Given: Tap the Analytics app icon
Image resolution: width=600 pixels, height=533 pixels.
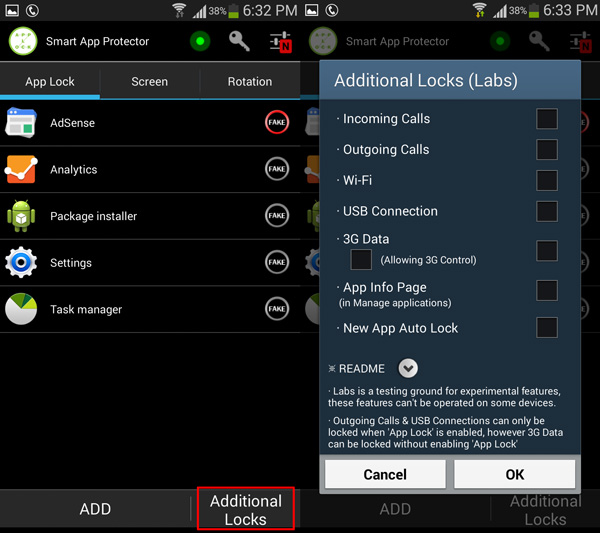Looking at the screenshot, I should [21, 169].
